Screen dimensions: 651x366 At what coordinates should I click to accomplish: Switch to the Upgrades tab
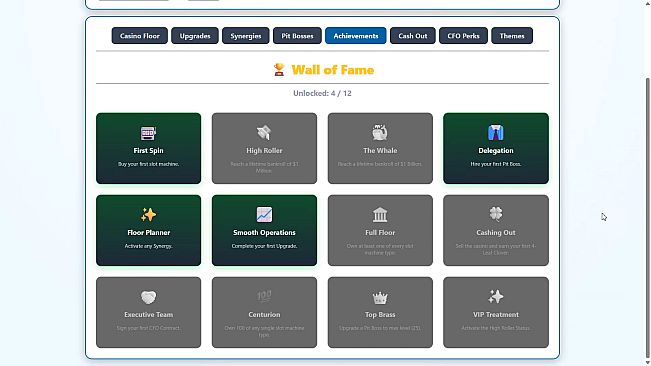[x=195, y=36]
